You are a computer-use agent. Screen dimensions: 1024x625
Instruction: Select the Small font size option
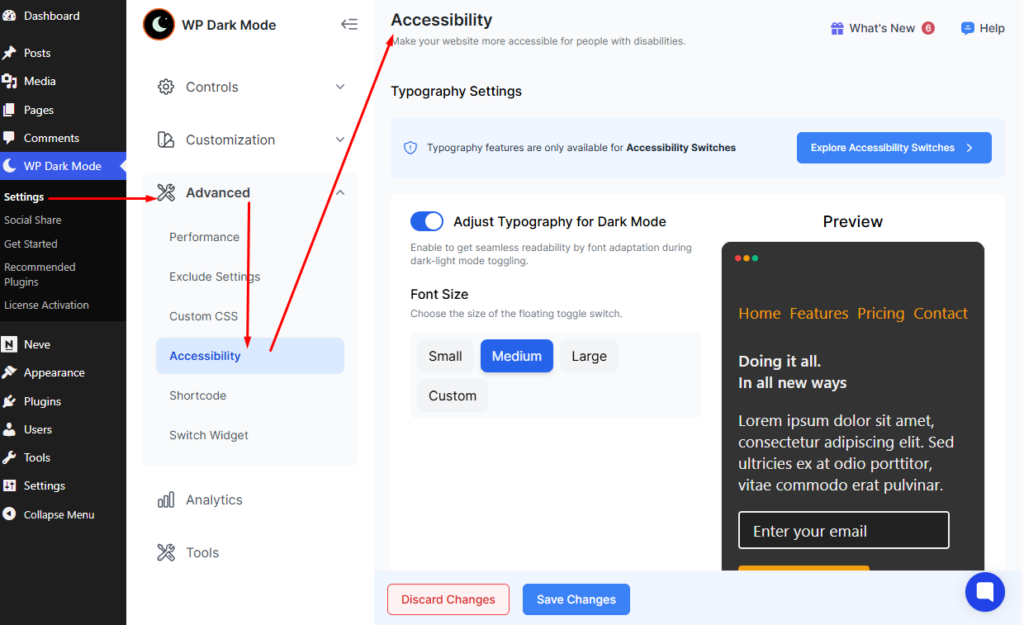tap(445, 356)
